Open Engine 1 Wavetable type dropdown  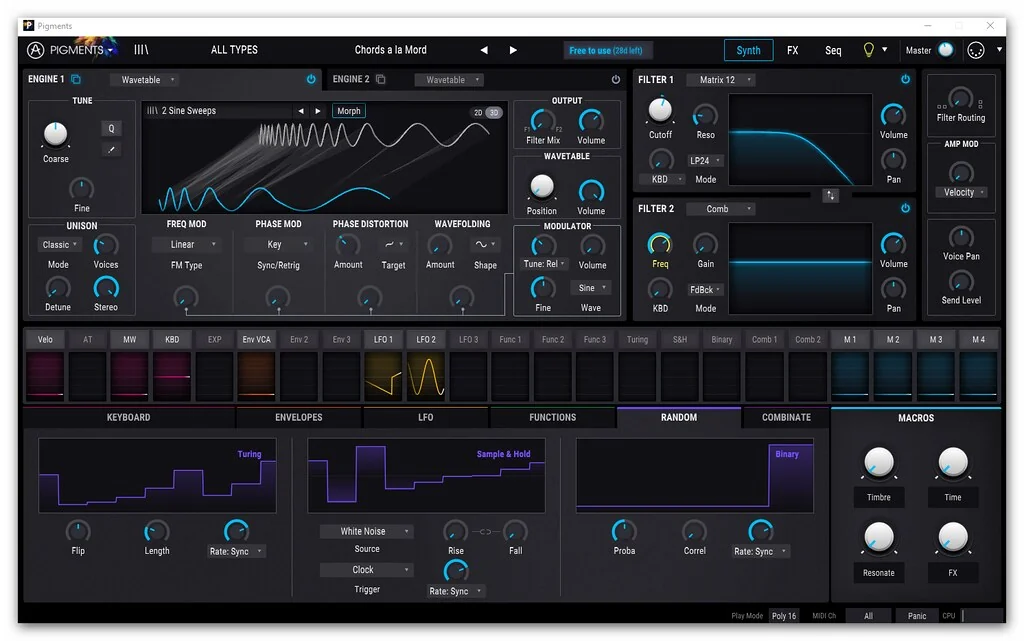coord(144,80)
